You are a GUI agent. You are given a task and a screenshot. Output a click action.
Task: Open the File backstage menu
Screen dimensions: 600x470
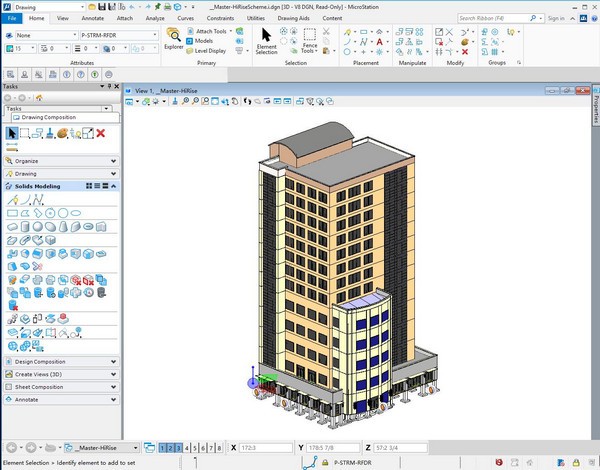(x=13, y=18)
